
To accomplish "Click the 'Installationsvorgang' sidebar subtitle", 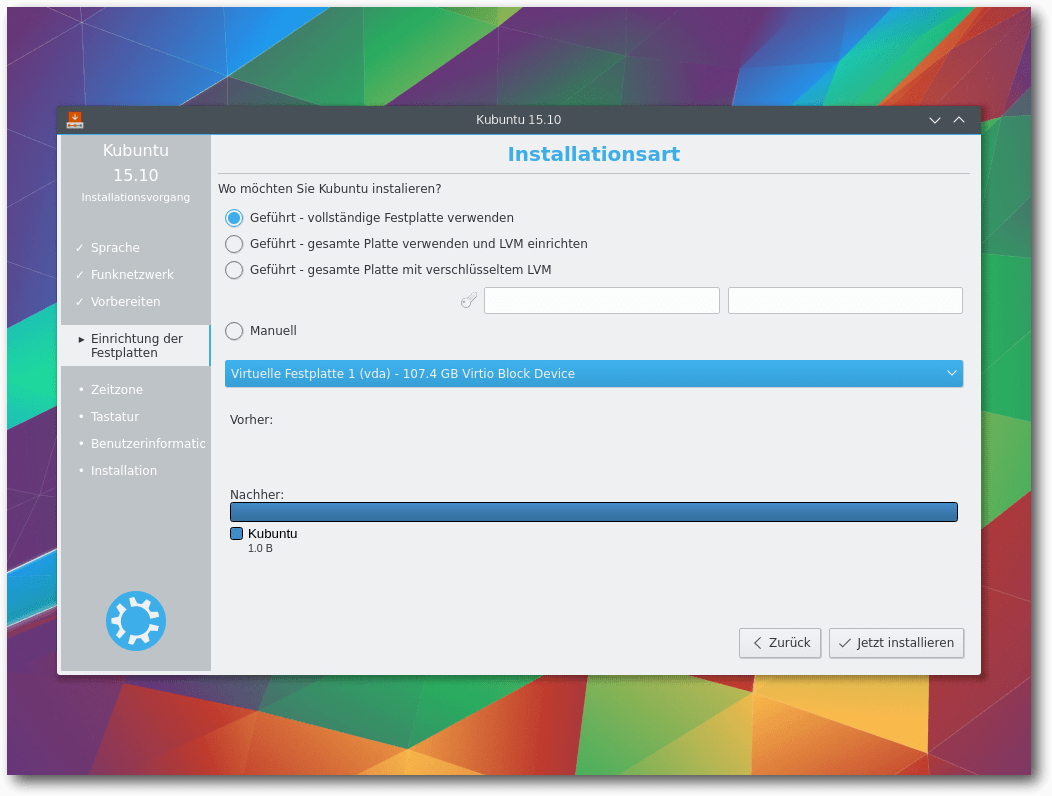I will 136,197.
